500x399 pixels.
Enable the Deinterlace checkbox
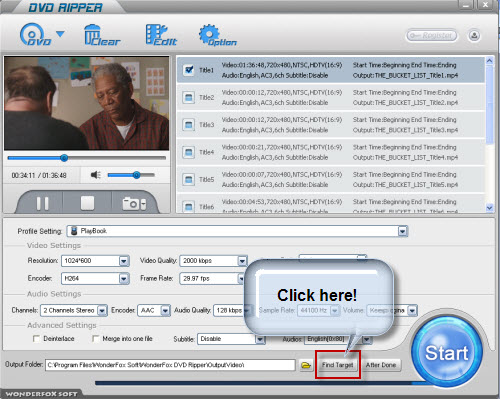pos(37,339)
